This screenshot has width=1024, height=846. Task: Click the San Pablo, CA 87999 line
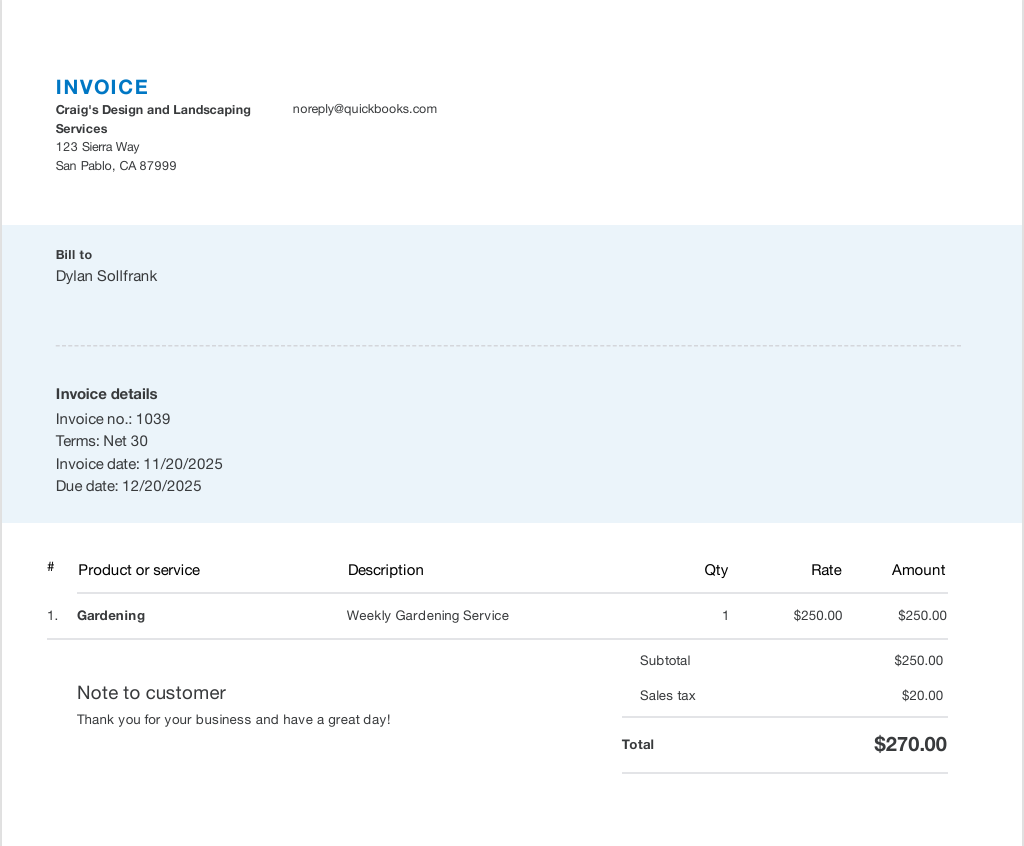pyautogui.click(x=116, y=166)
